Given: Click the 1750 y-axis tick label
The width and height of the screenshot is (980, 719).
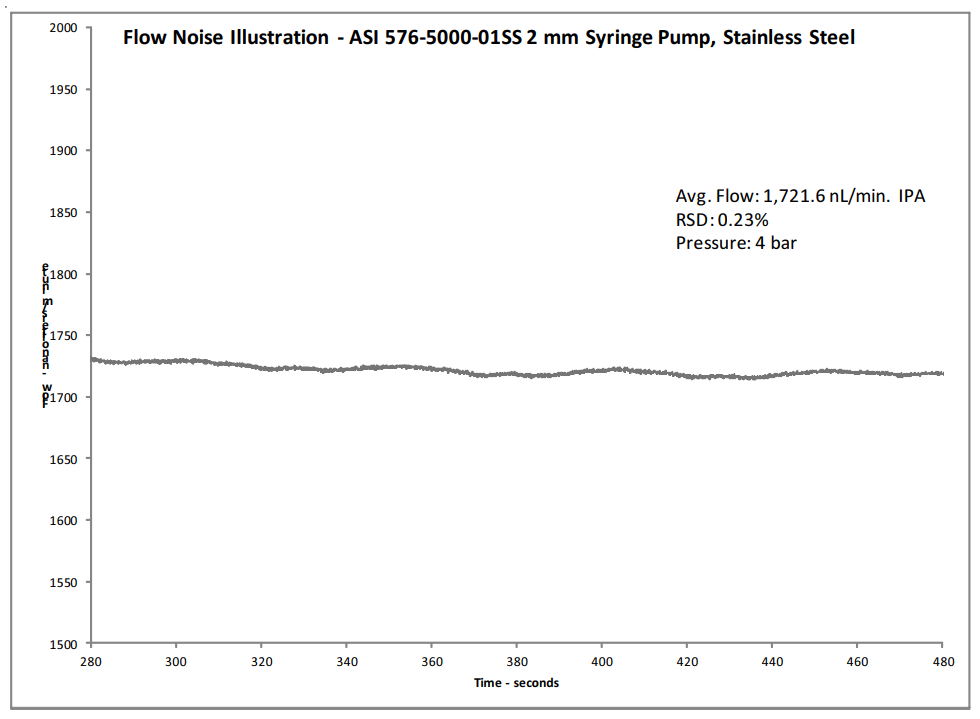Looking at the screenshot, I should (64, 336).
